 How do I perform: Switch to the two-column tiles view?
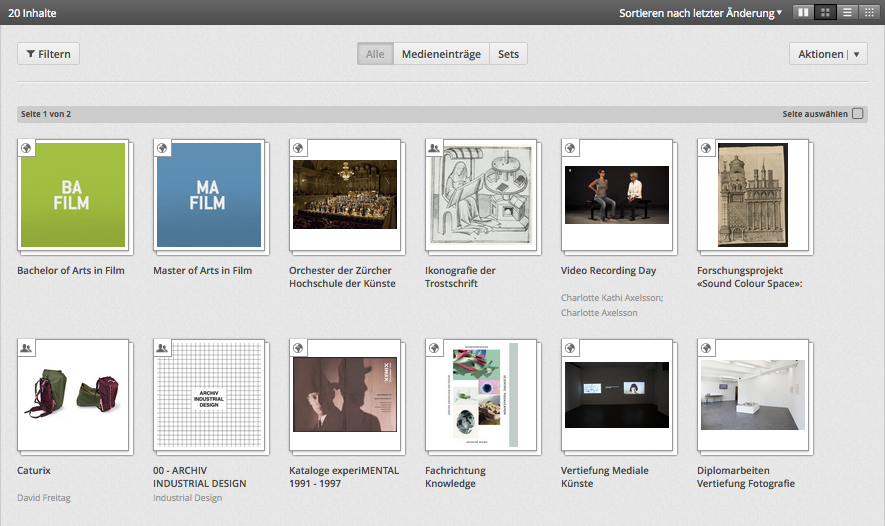[x=803, y=13]
